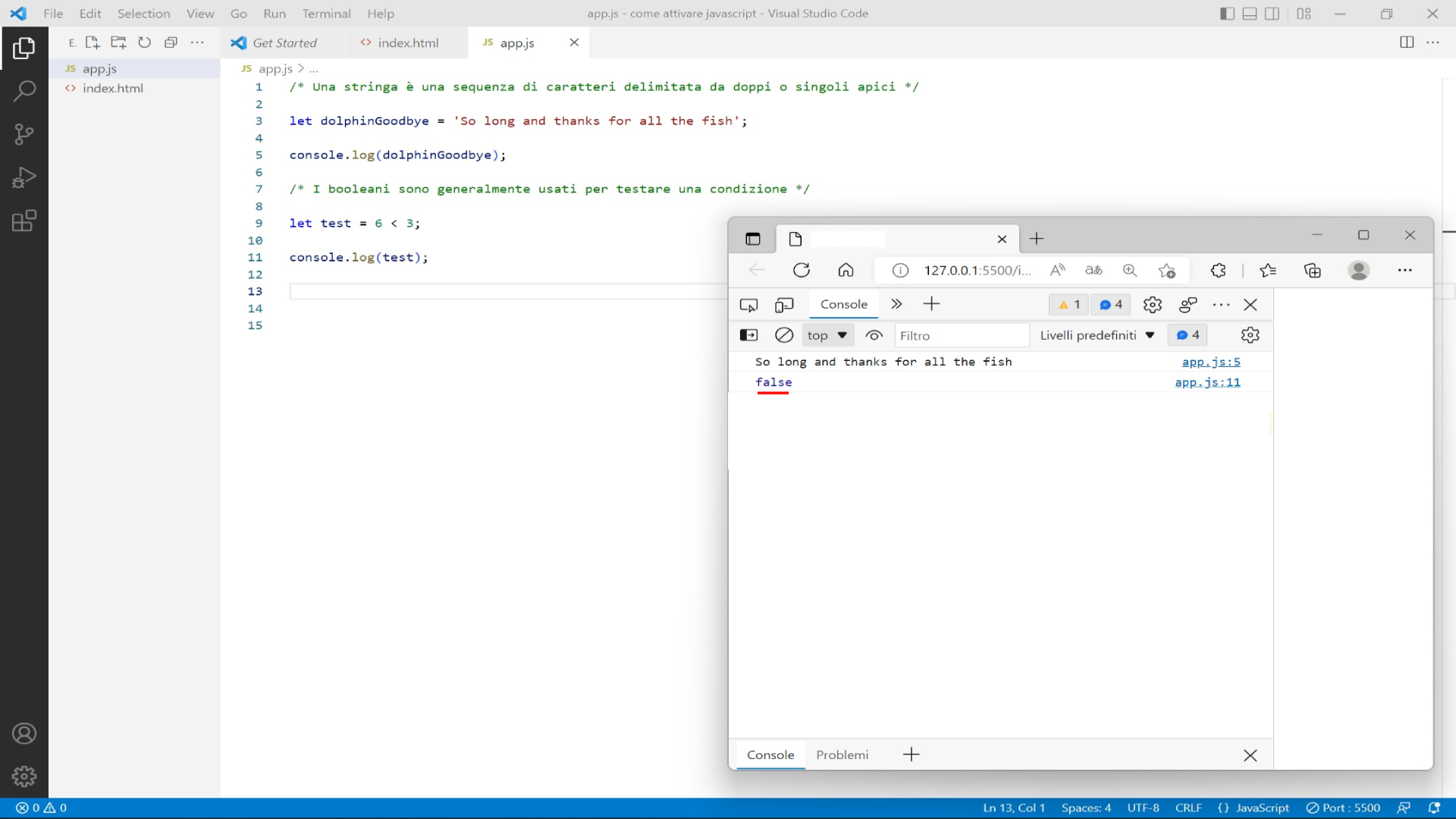Activate the inspect element picker in DevTools

coord(748,304)
